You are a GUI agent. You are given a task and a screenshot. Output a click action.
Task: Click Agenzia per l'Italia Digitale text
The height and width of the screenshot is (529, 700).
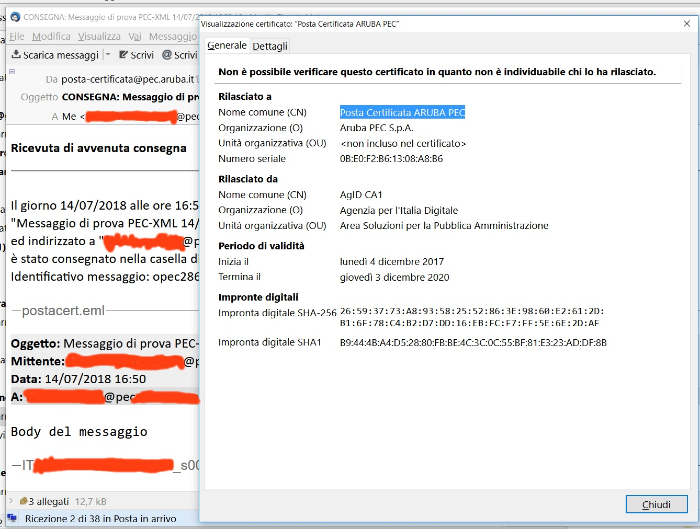(399, 210)
